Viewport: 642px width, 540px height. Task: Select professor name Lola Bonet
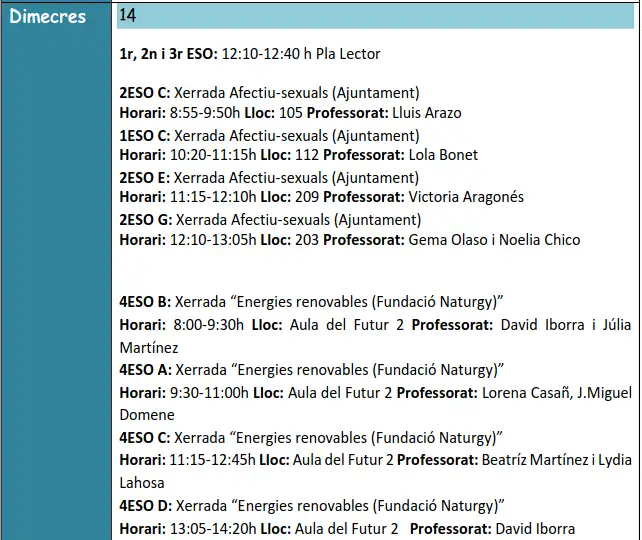[x=443, y=155]
